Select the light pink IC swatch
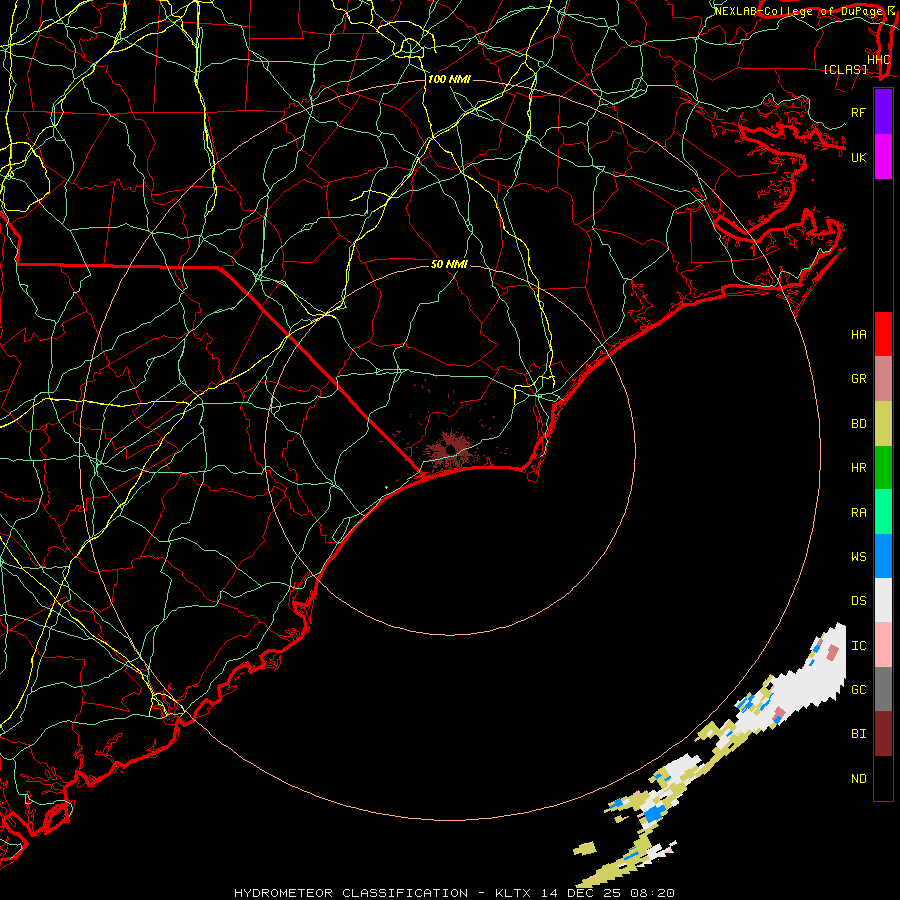Viewport: 900px width, 900px height. (883, 645)
